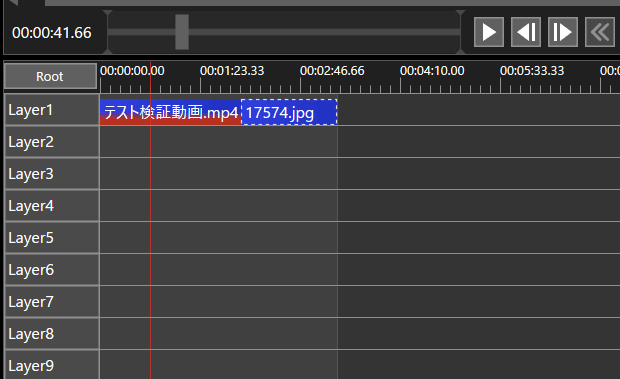Toggle the Layer1 header
Screen dimensions: 620x379
point(51,110)
